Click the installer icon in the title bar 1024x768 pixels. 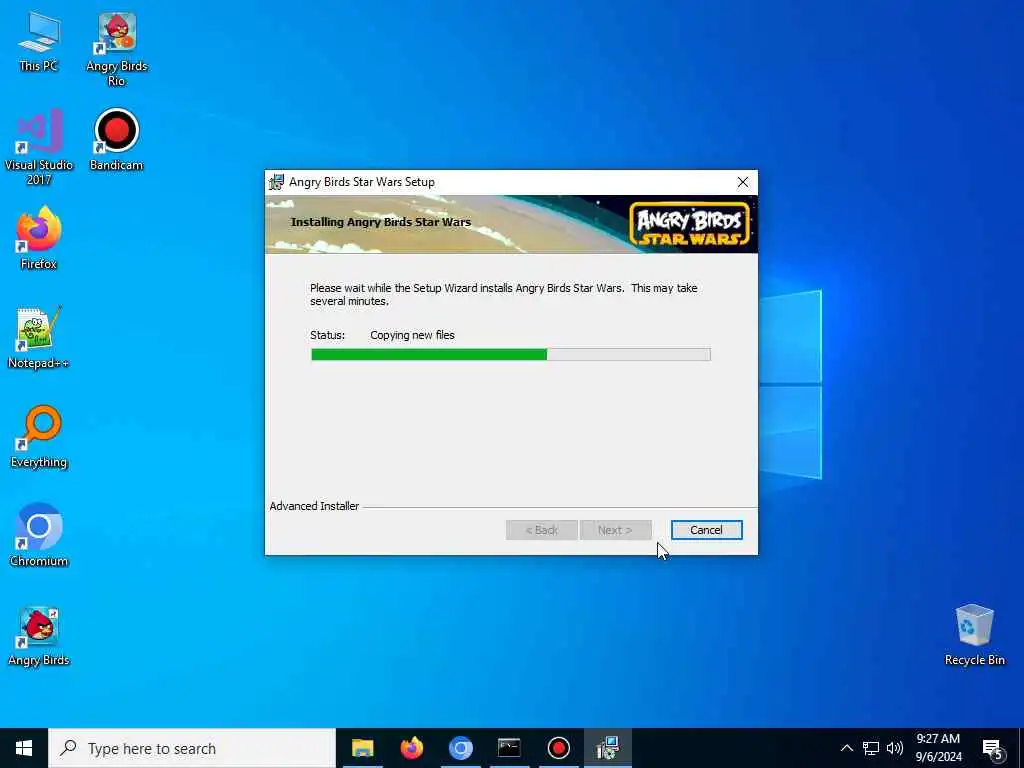(277, 182)
